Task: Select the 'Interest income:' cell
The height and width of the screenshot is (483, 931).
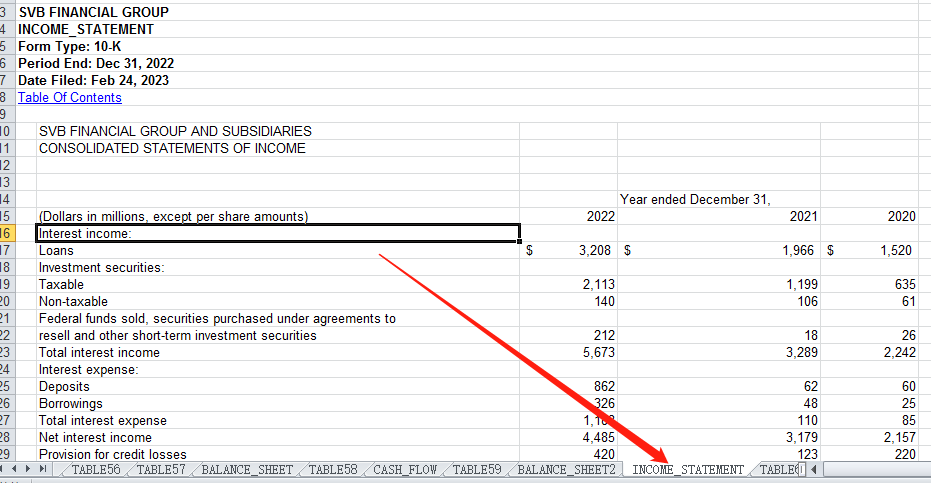Action: pyautogui.click(x=278, y=233)
